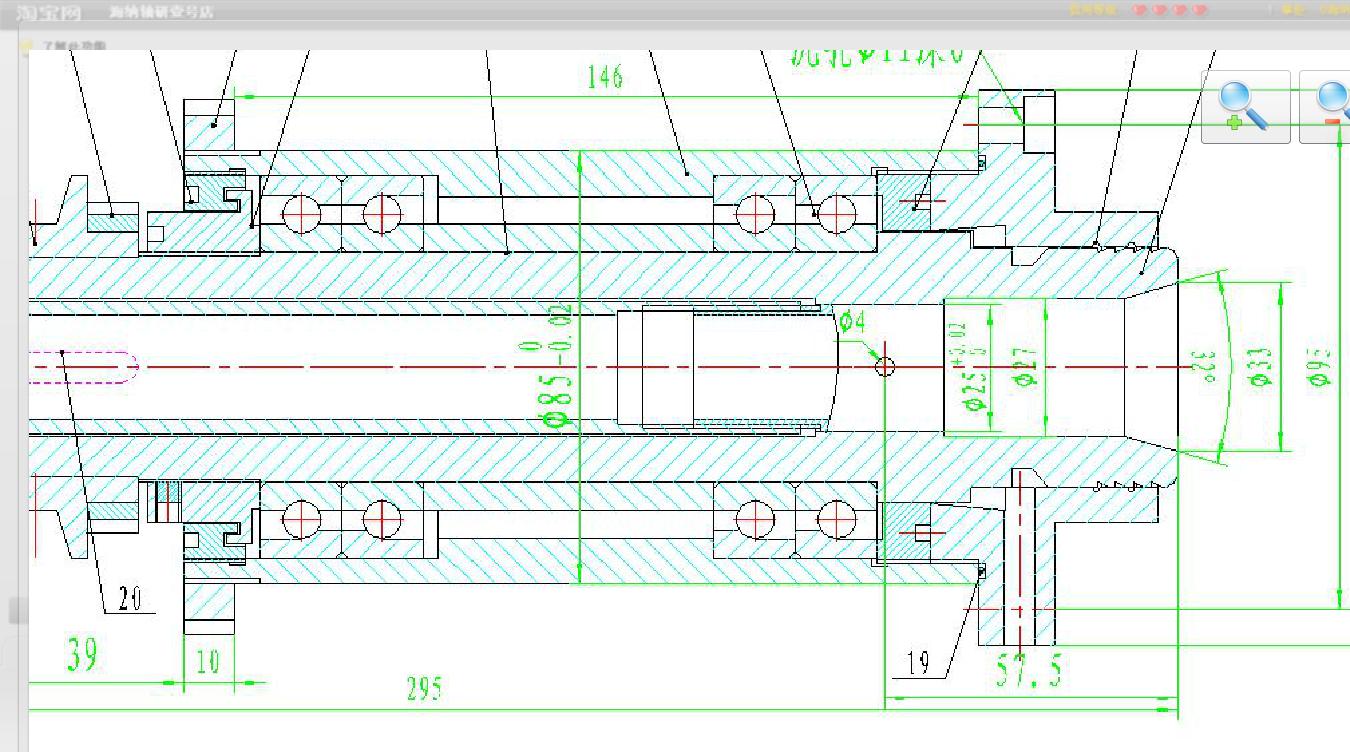Click the 295 dimension label
This screenshot has height=752, width=1350.
click(x=424, y=688)
